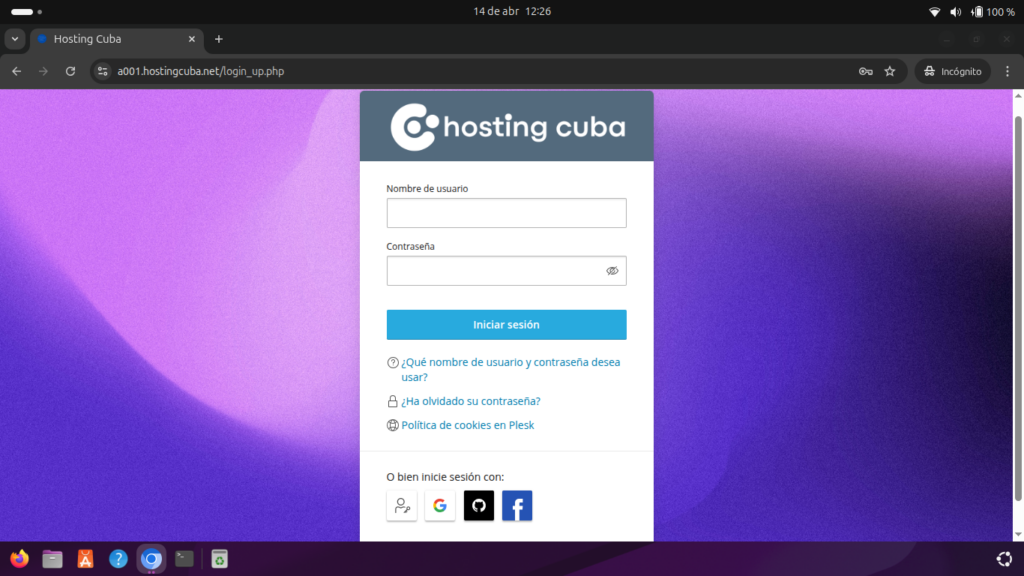Select the Hosting Cuba tab

(x=110, y=39)
